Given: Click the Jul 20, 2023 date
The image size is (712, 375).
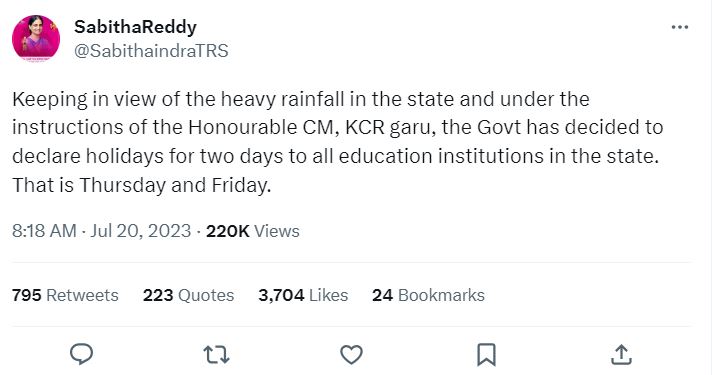Looking at the screenshot, I should pos(140,231).
